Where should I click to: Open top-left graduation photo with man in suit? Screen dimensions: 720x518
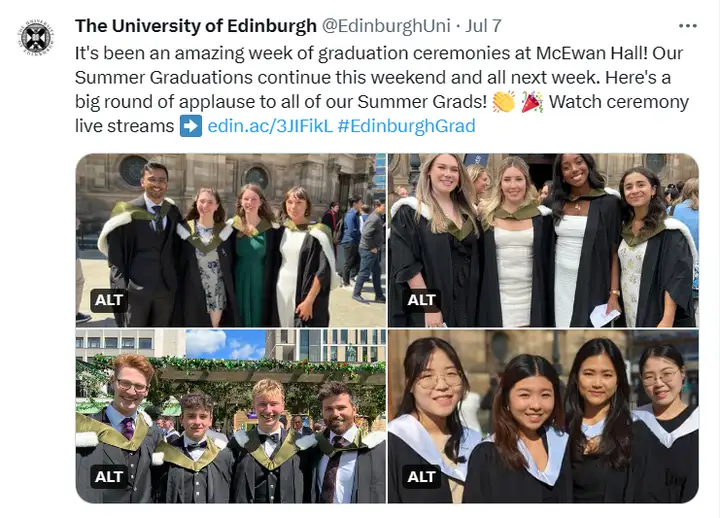(231, 240)
